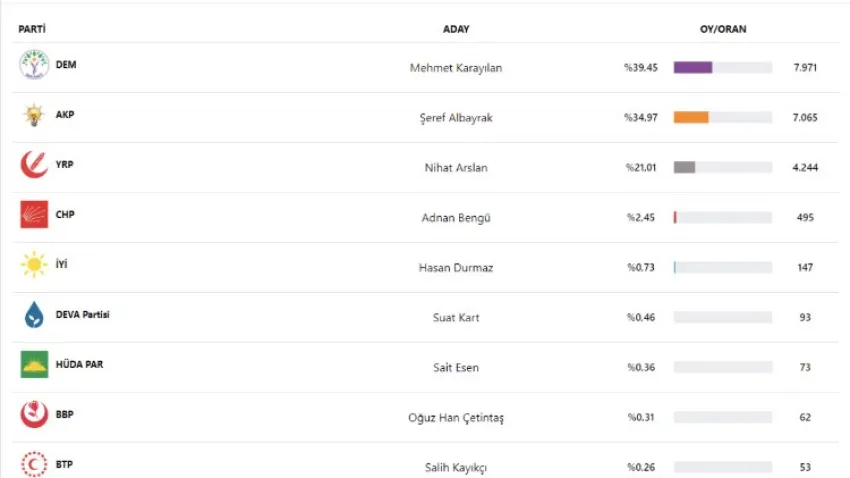Click candidate name Oğuz Han Çetintaş

pyautogui.click(x=456, y=417)
